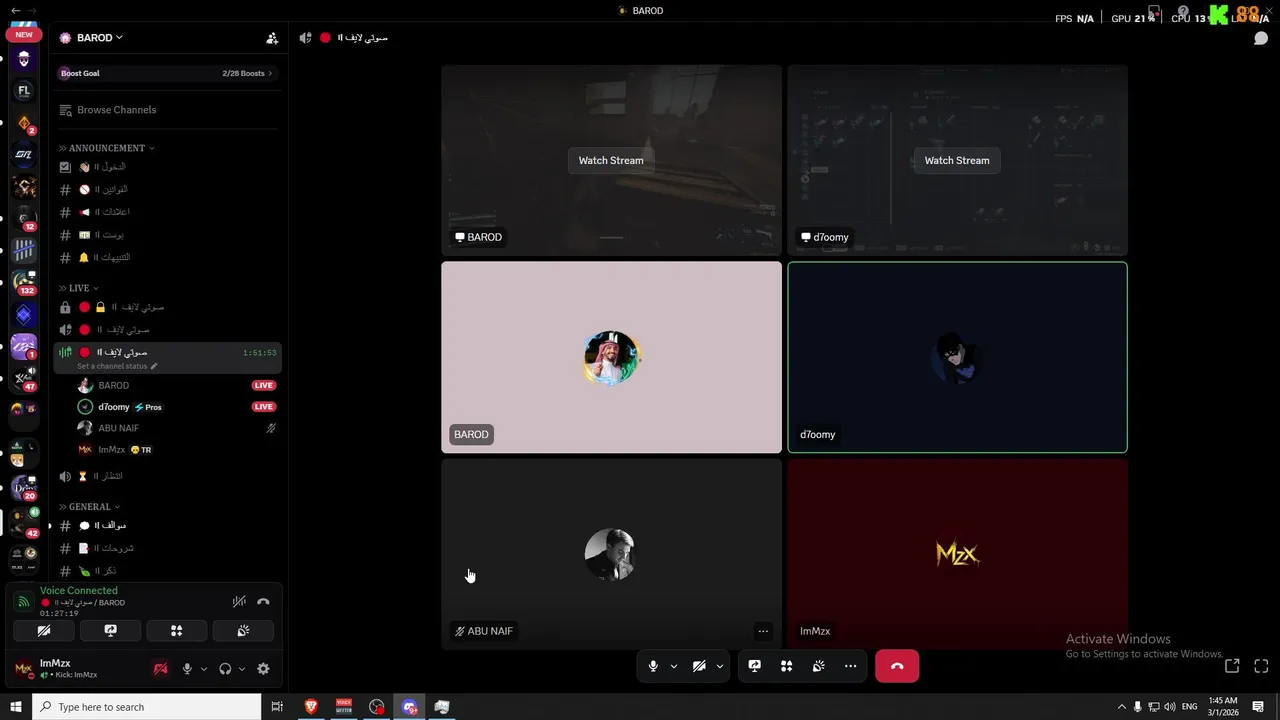Expand camera options in call bar
The height and width of the screenshot is (720, 1280).
pos(719,666)
